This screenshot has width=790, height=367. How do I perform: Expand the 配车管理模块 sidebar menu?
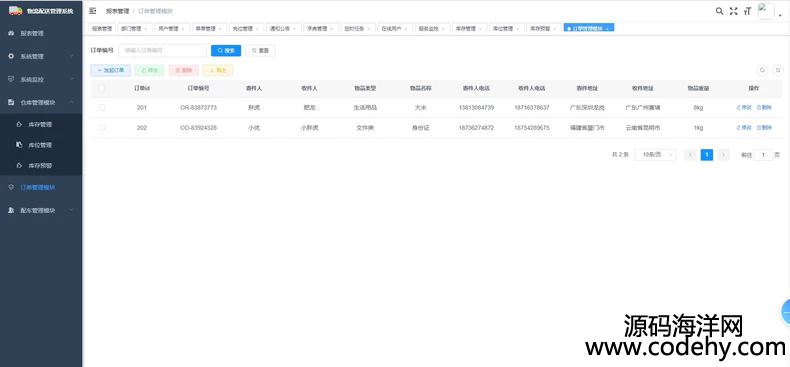72,210
